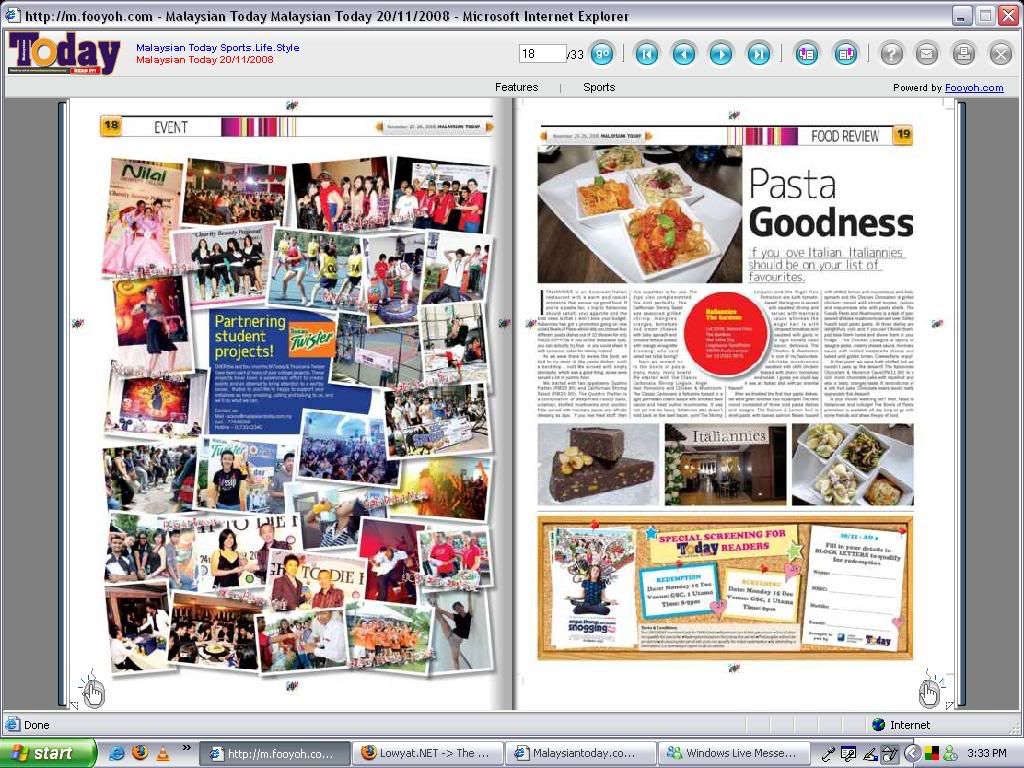Click the blue 'go' page button
The width and height of the screenshot is (1024, 768).
[x=602, y=54]
